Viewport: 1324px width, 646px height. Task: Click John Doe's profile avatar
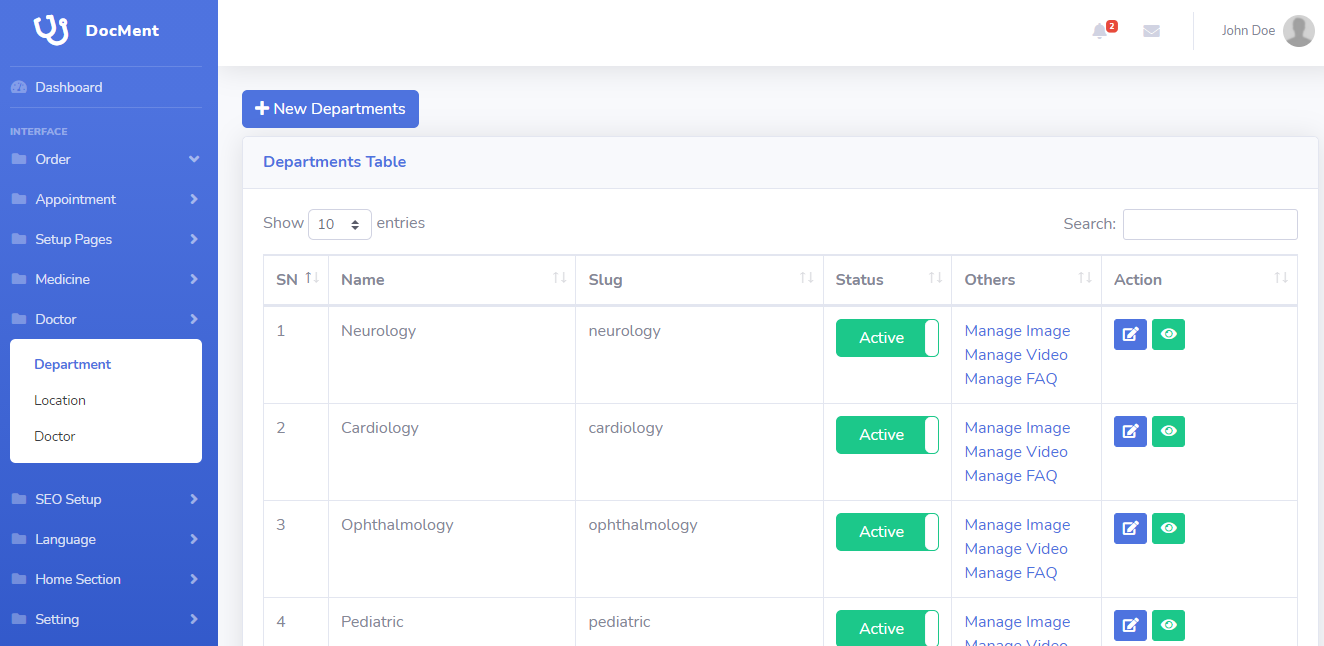pos(1298,31)
